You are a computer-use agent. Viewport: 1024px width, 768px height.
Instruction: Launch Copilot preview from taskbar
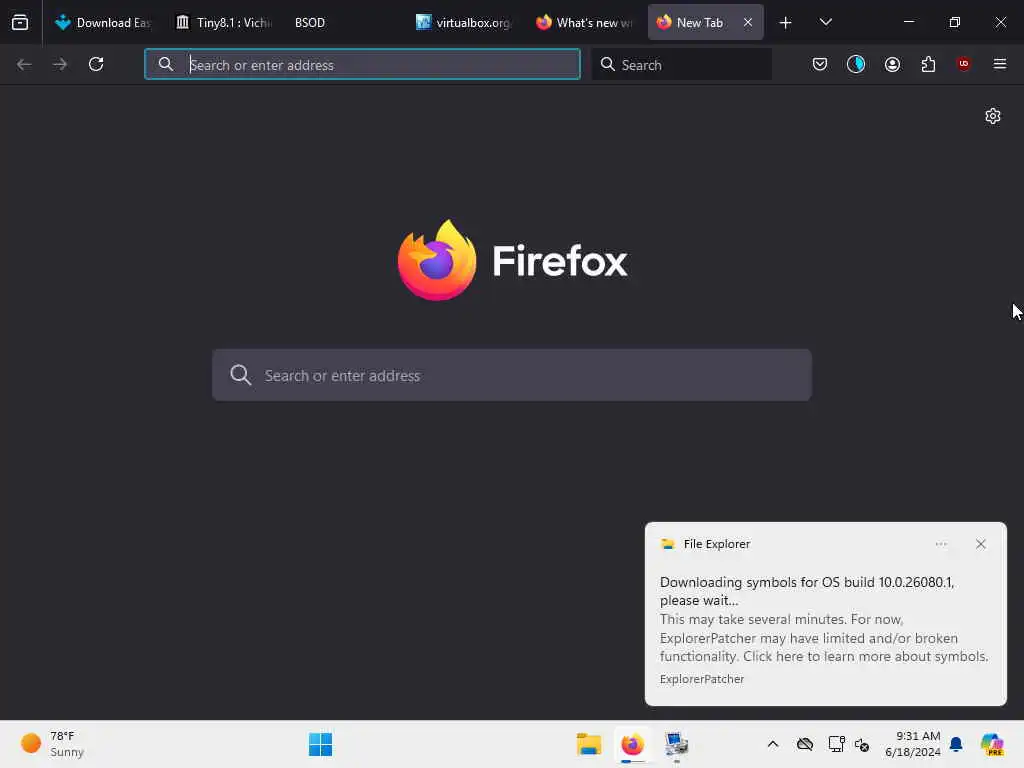coord(992,744)
